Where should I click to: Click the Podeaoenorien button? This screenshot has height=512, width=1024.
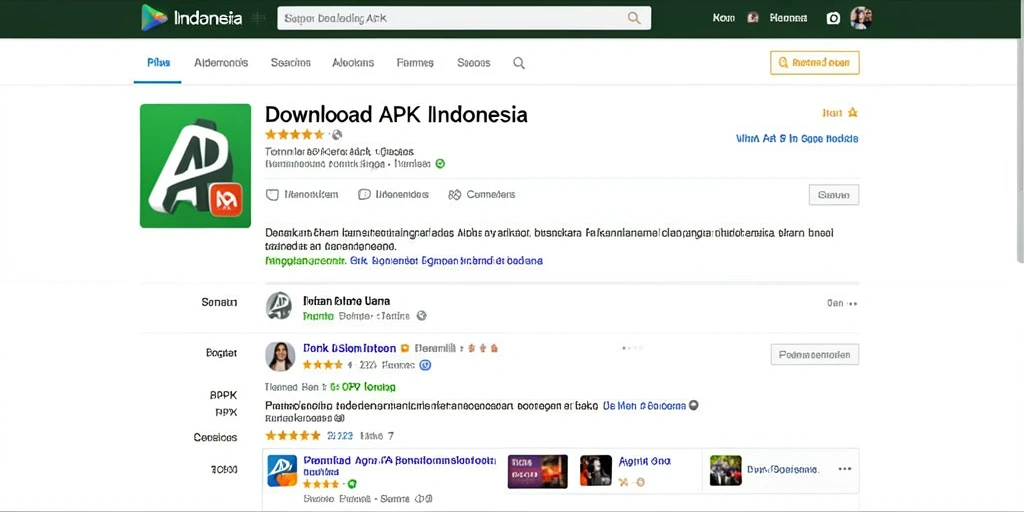click(814, 355)
